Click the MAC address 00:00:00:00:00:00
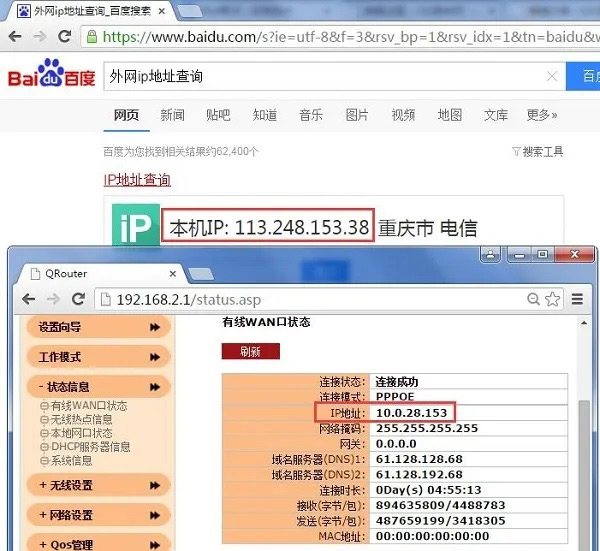 coord(432,536)
